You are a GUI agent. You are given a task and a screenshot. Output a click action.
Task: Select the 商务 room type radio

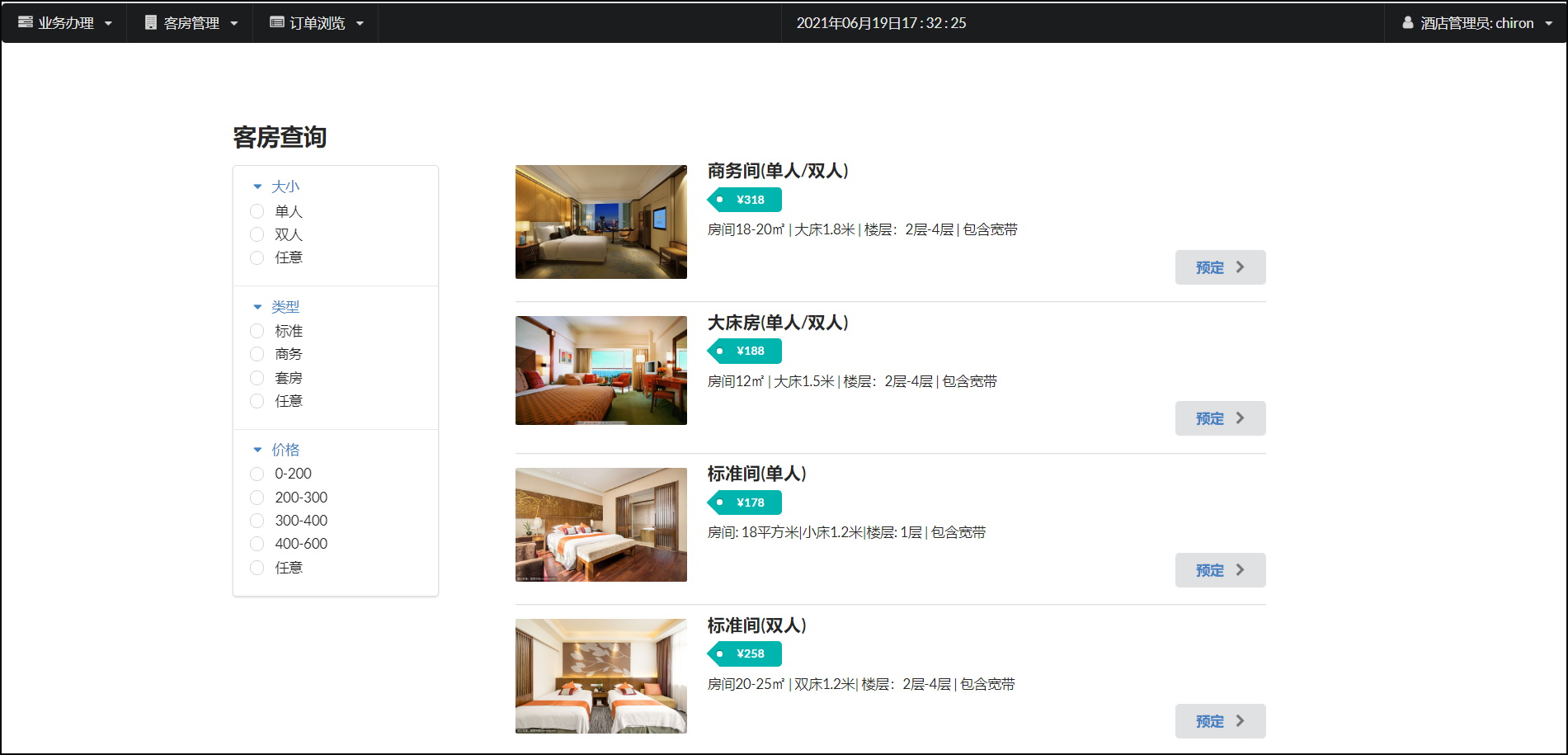point(257,354)
